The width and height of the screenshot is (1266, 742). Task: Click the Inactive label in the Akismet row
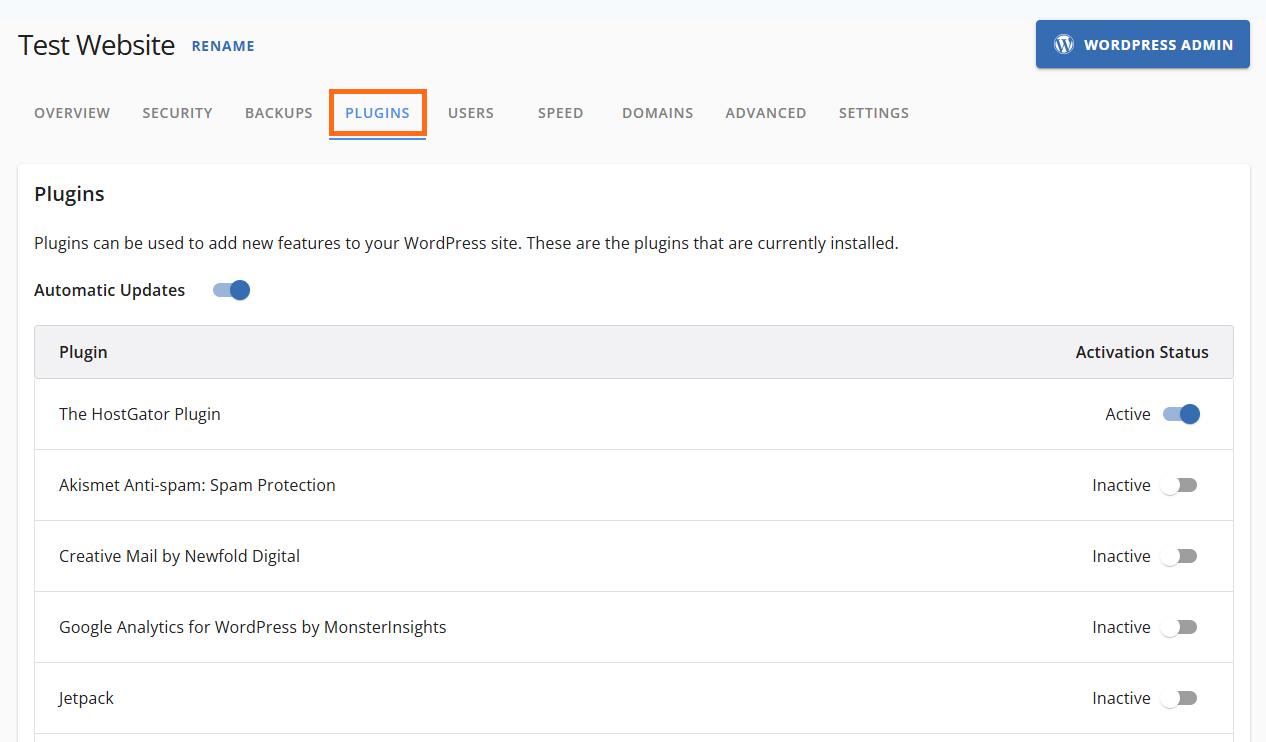pyautogui.click(x=1121, y=485)
